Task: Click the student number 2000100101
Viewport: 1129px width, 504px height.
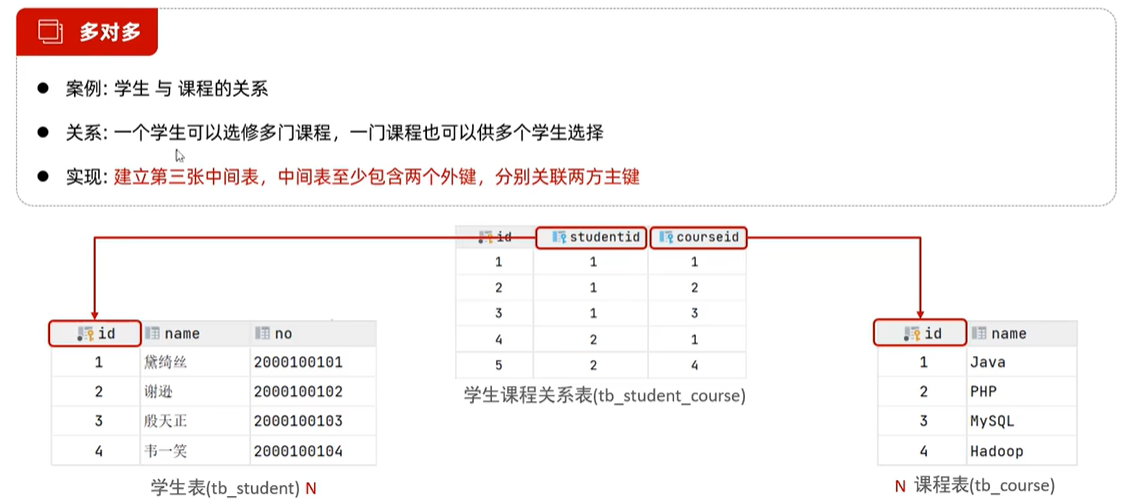Action: 298,363
